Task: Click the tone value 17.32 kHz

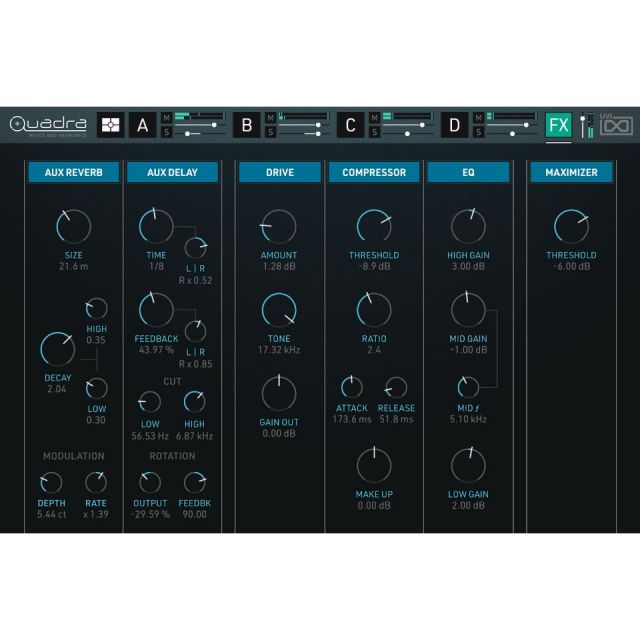Action: click(279, 350)
